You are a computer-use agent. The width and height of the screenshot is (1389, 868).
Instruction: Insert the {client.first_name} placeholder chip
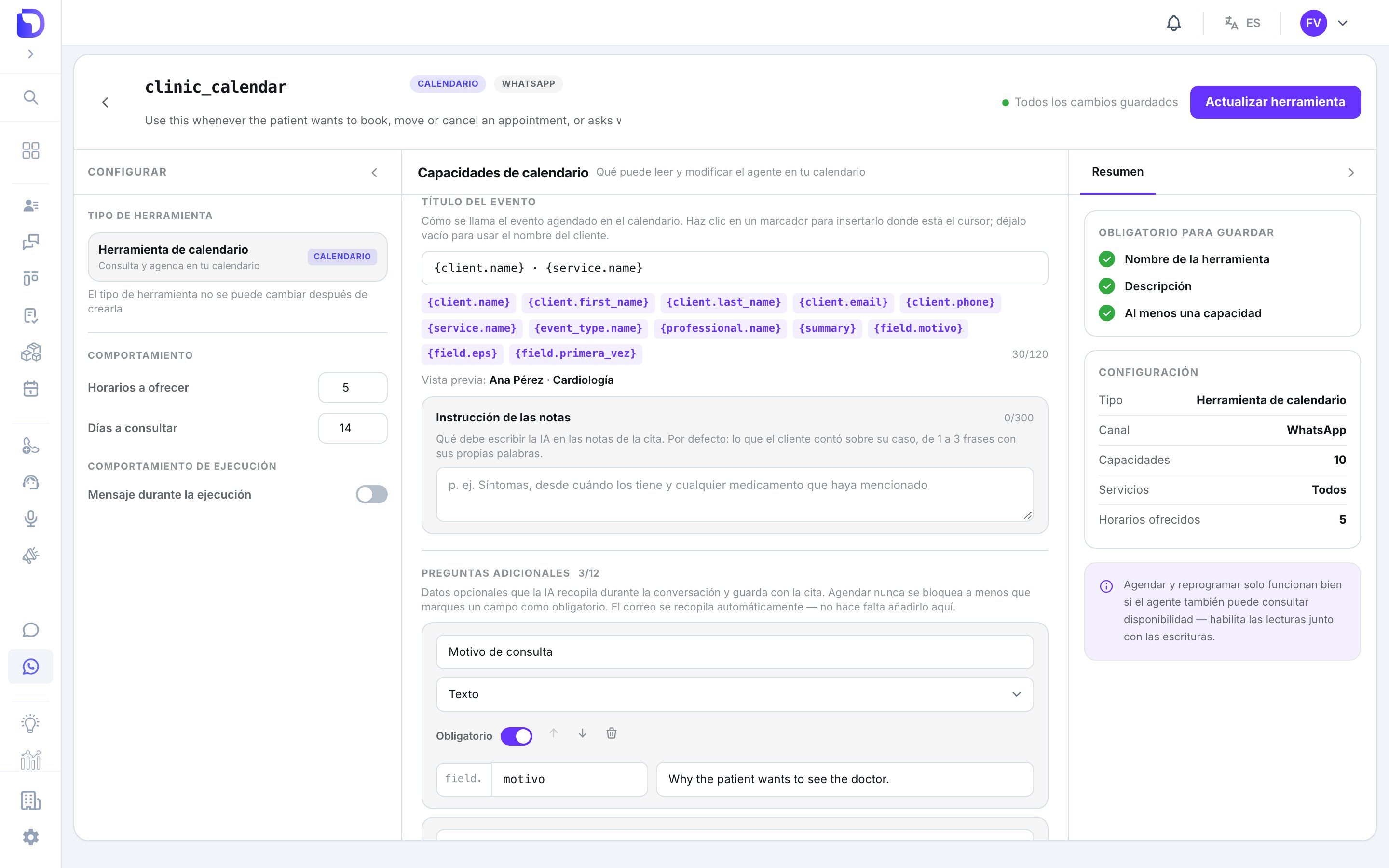tap(588, 302)
